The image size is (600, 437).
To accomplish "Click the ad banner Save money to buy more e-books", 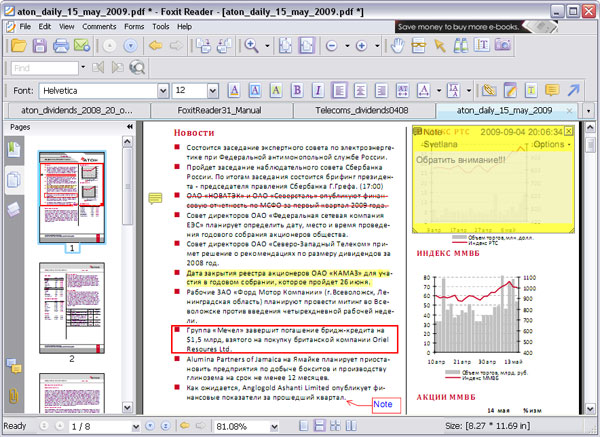I will (x=476, y=27).
